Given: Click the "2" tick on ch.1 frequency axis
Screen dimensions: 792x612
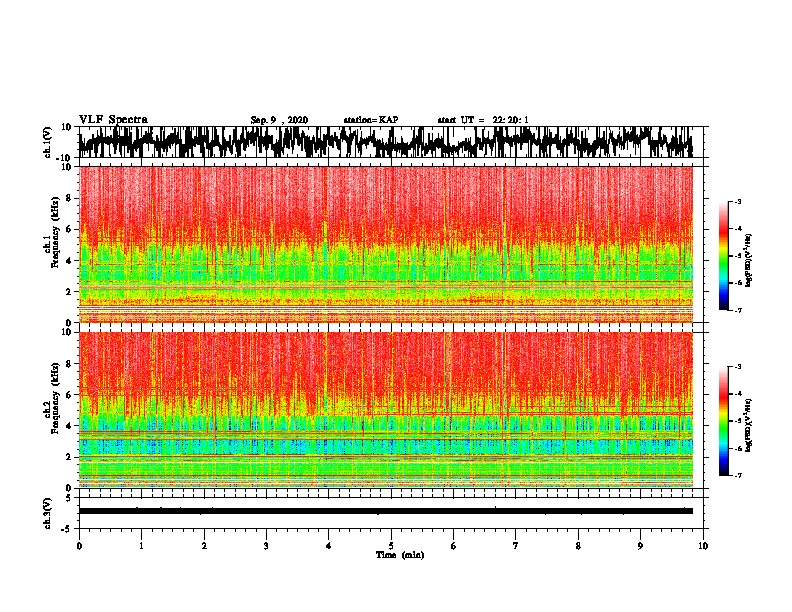Looking at the screenshot, I should click(69, 291).
